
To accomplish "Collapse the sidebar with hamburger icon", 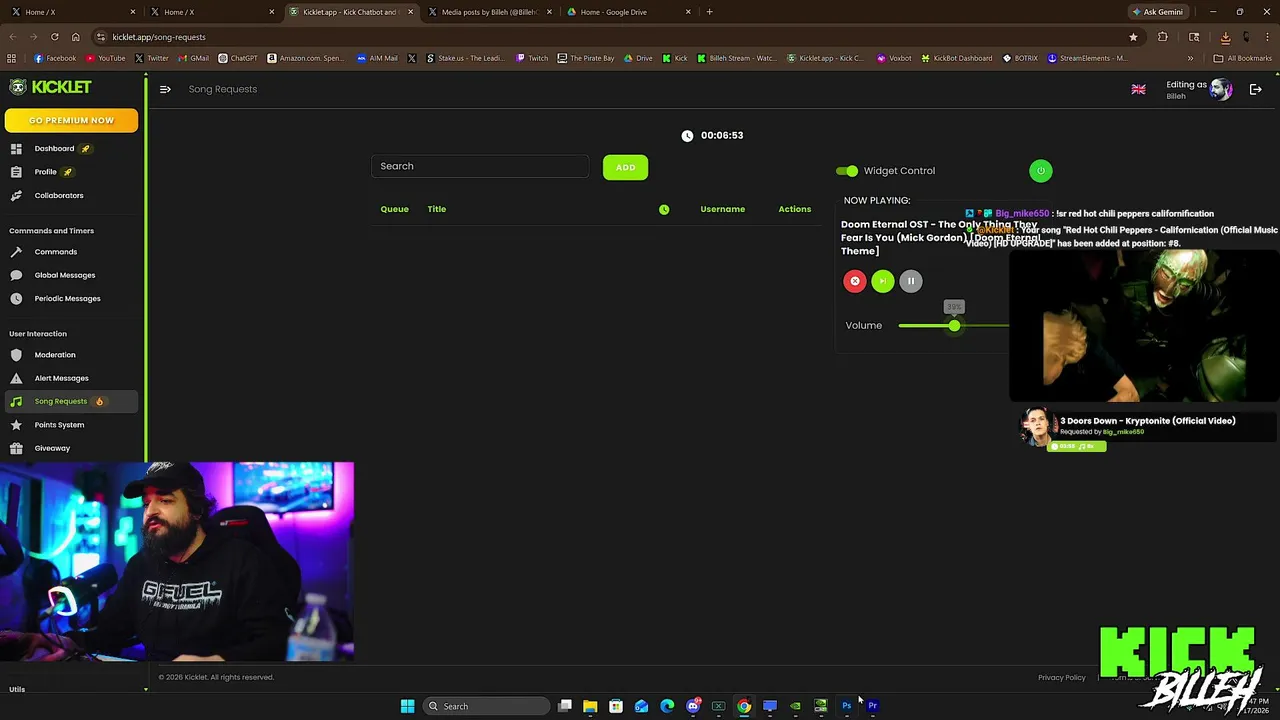I will [x=165, y=89].
